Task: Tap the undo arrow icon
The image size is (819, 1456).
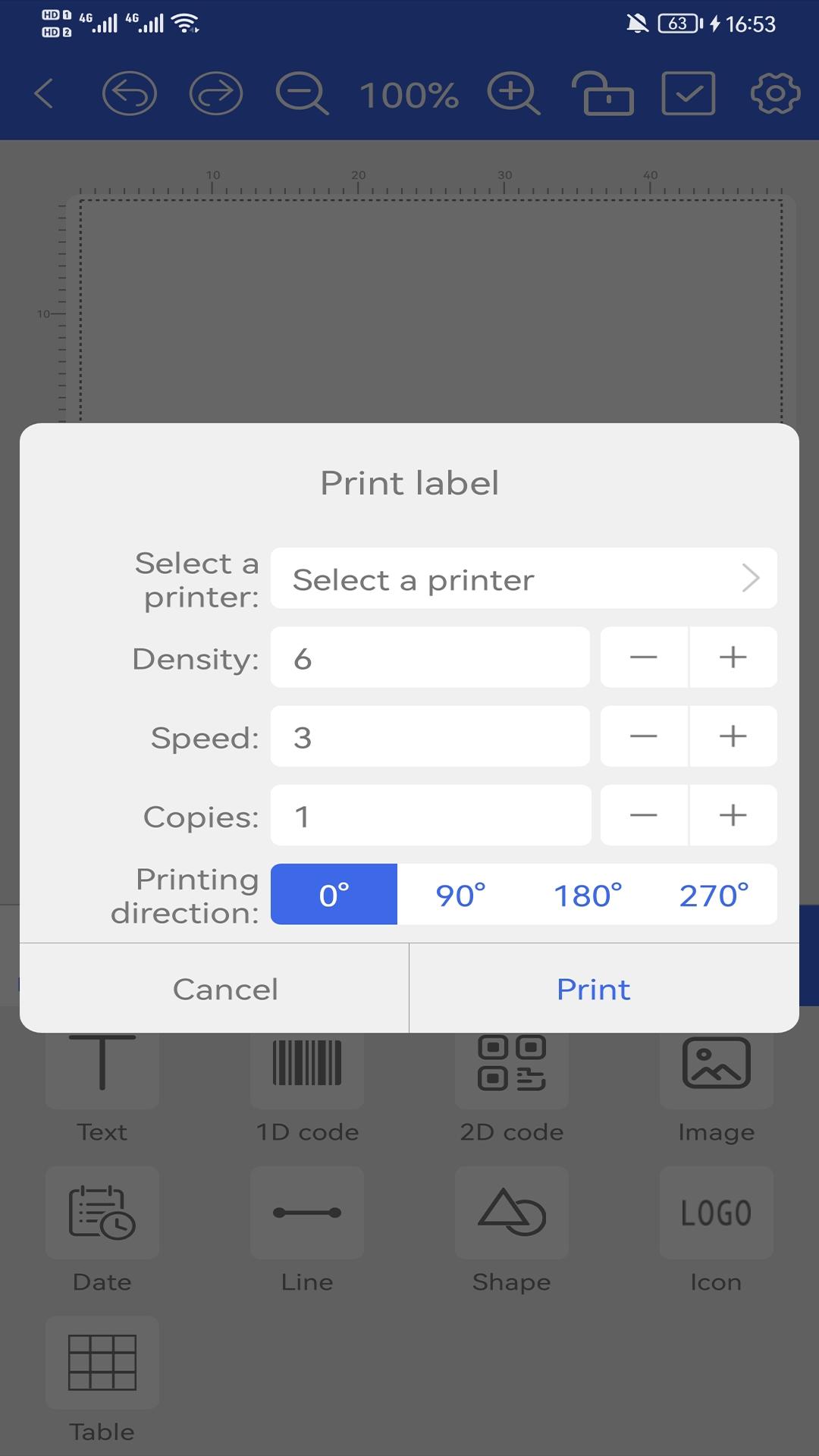Action: point(130,94)
